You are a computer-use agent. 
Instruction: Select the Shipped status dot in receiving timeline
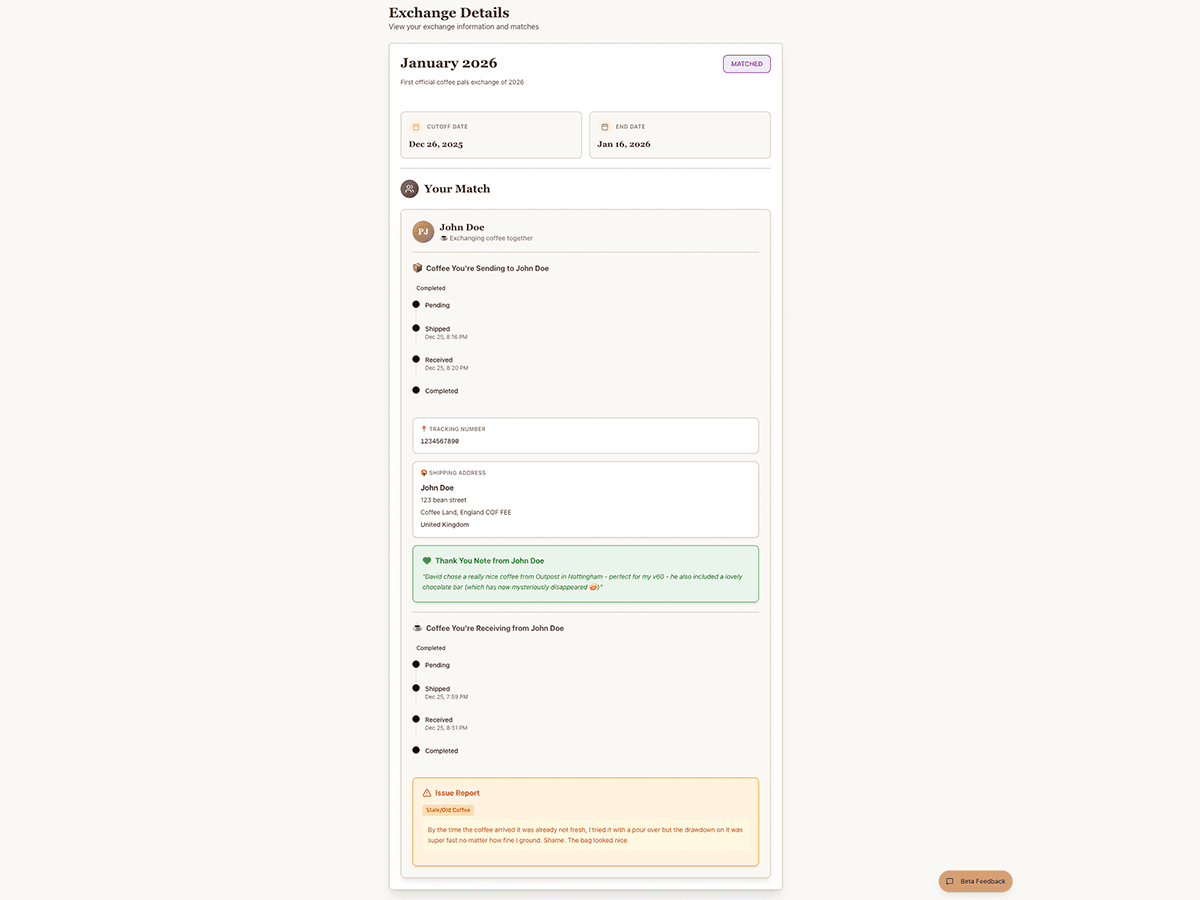click(x=416, y=687)
